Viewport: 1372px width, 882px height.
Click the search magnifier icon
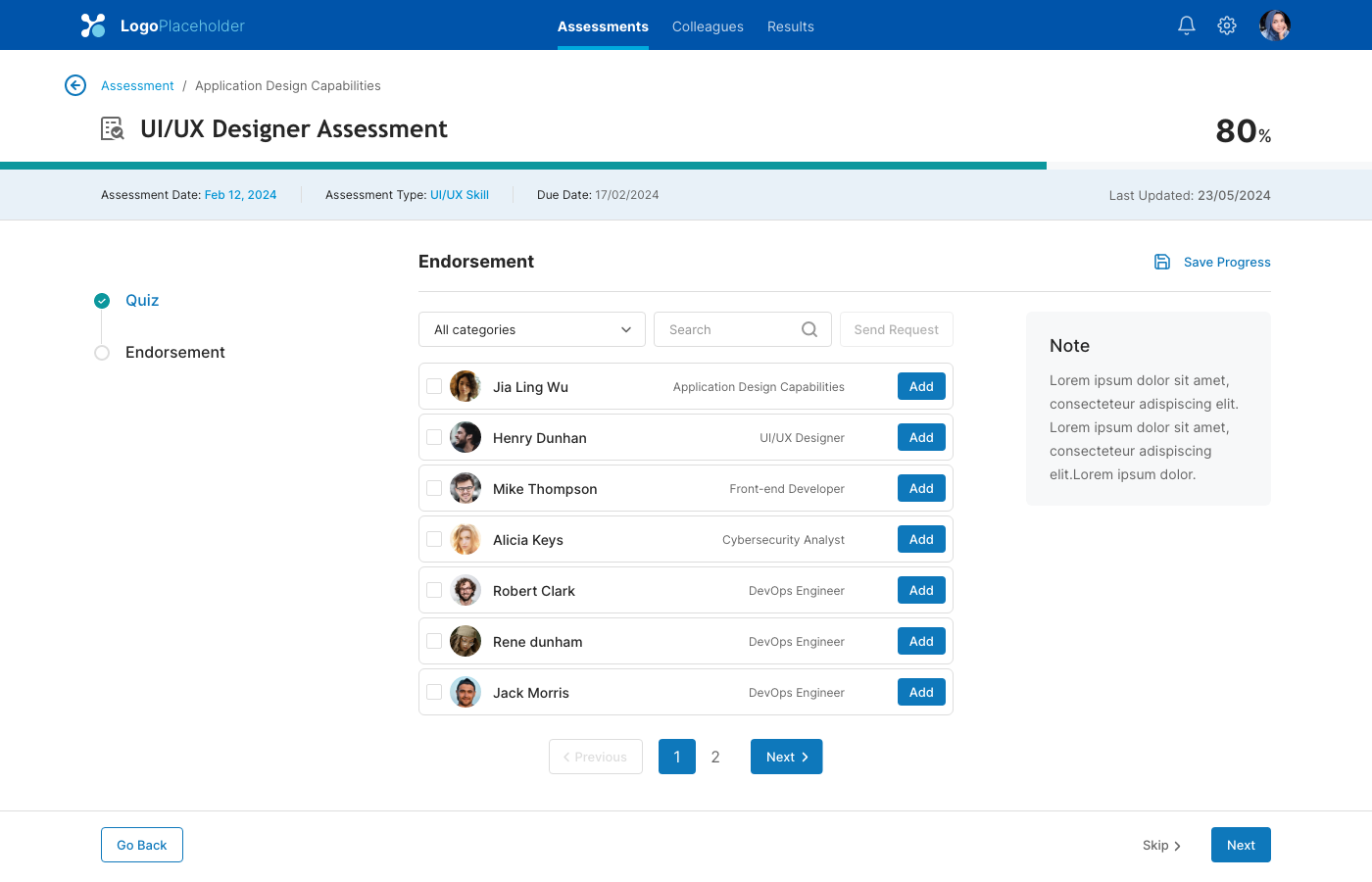pos(809,329)
